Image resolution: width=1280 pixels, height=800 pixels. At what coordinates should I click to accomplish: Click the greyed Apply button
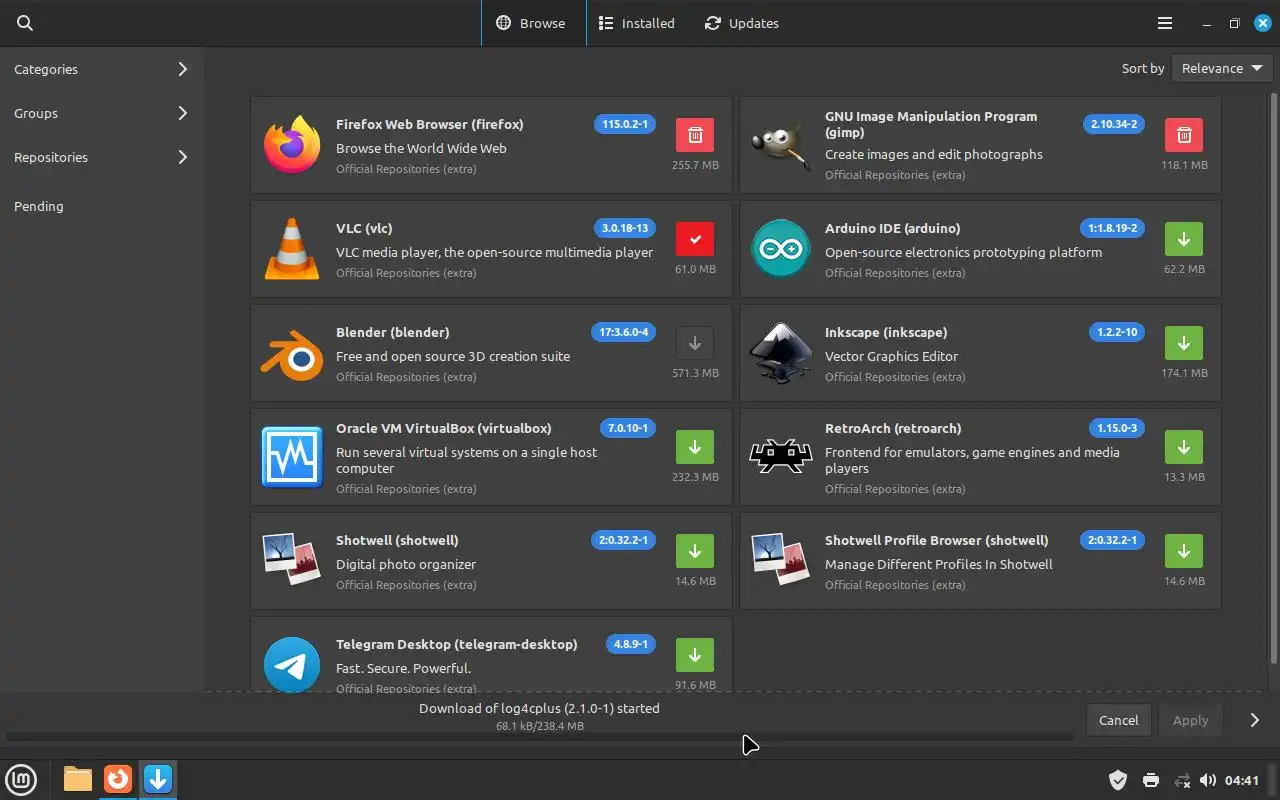click(1190, 720)
